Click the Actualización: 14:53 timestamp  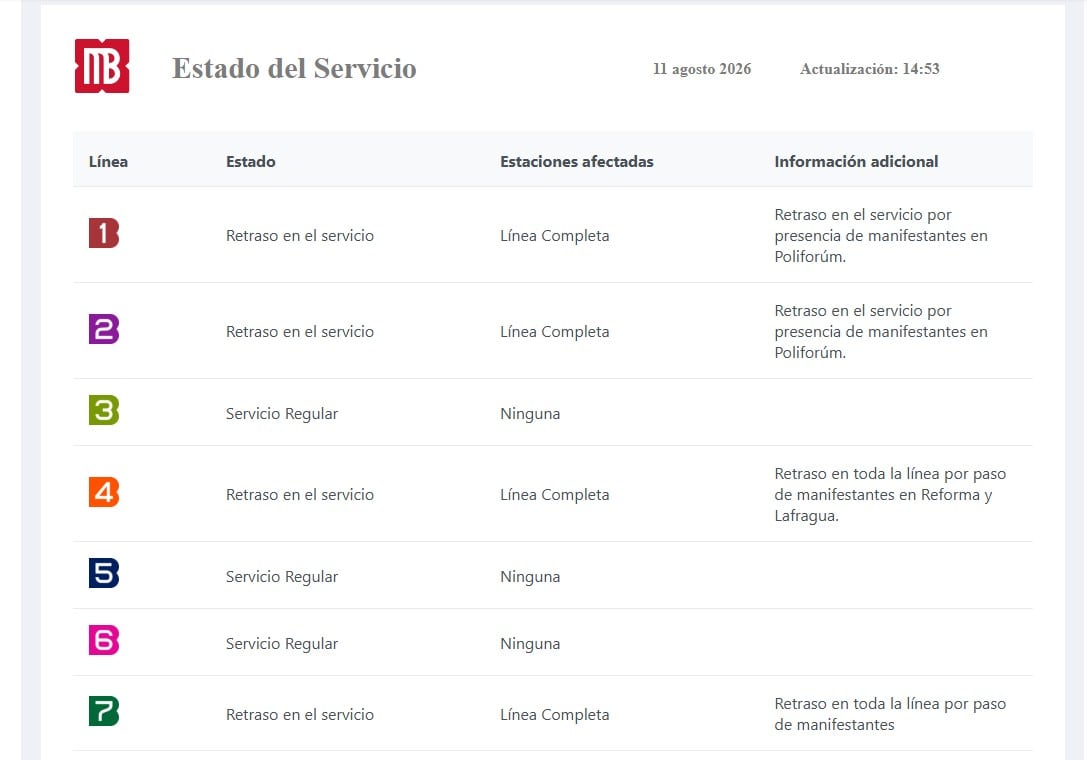870,69
